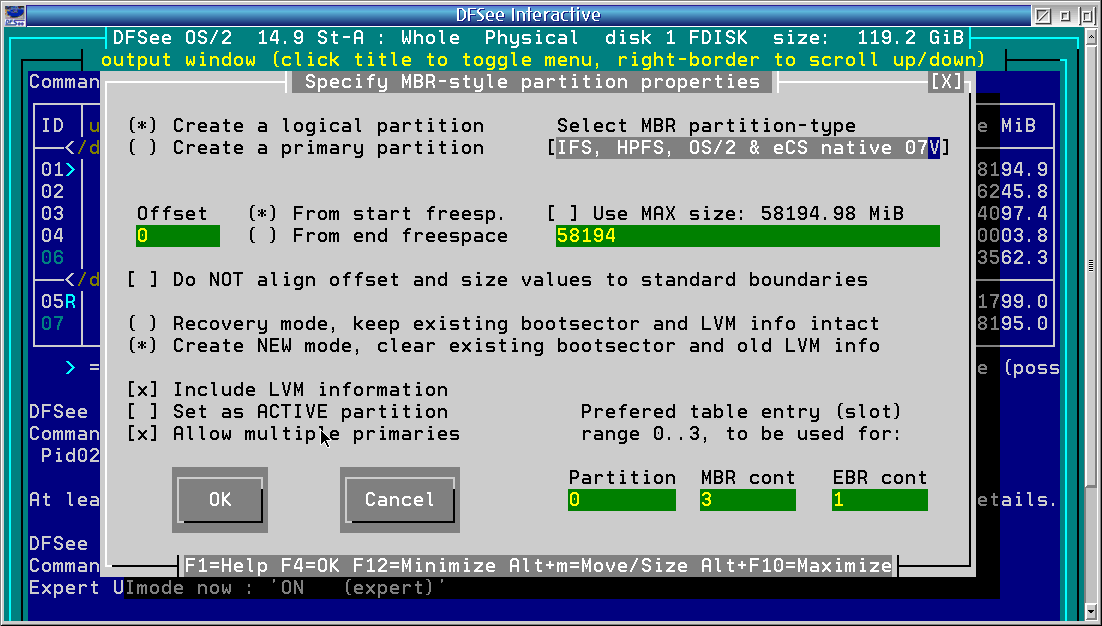Viewport: 1102px width, 626px height.
Task: Click the ID column header in background list
Action: click(x=53, y=126)
